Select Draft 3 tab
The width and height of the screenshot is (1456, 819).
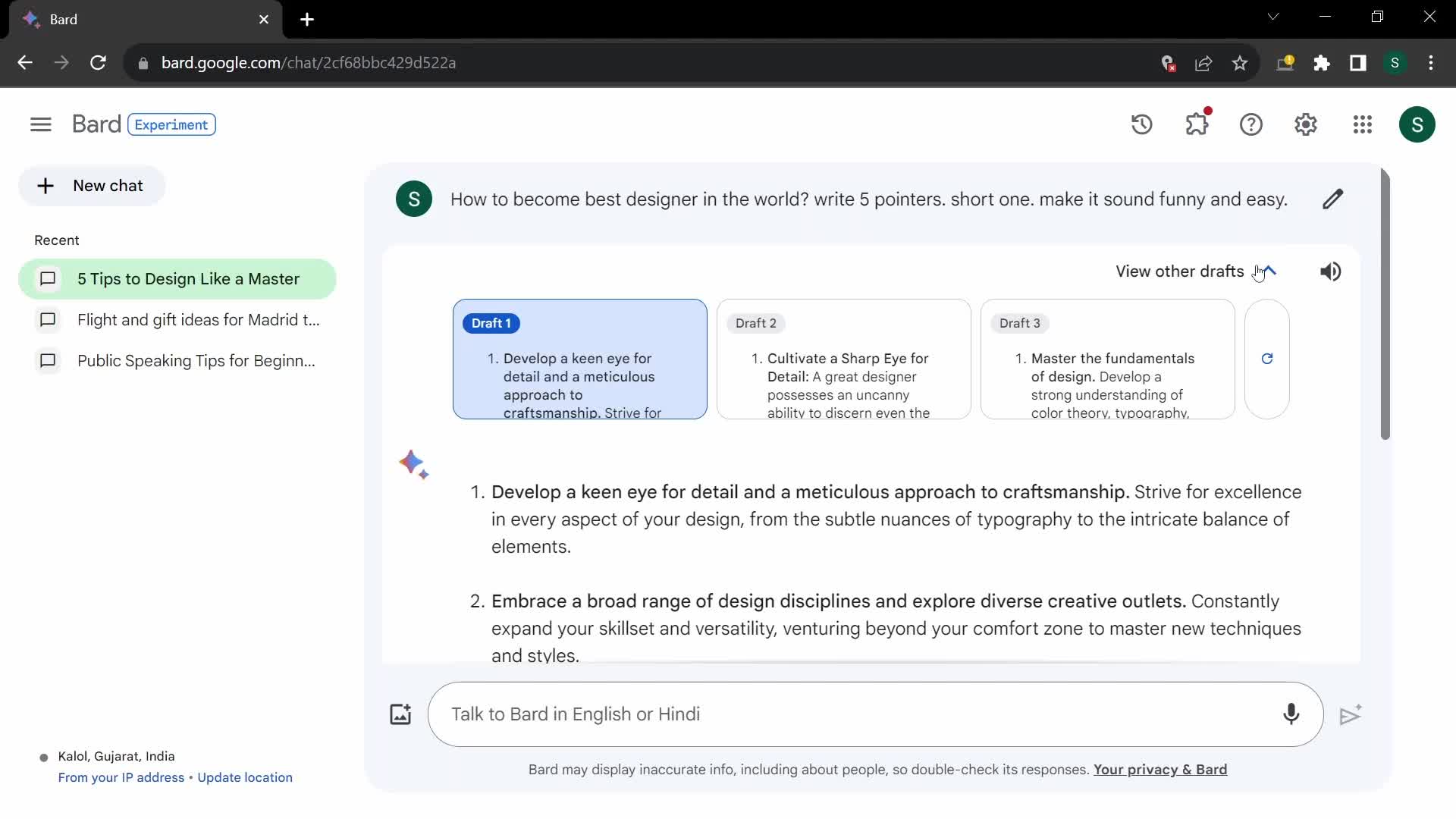coord(1020,322)
